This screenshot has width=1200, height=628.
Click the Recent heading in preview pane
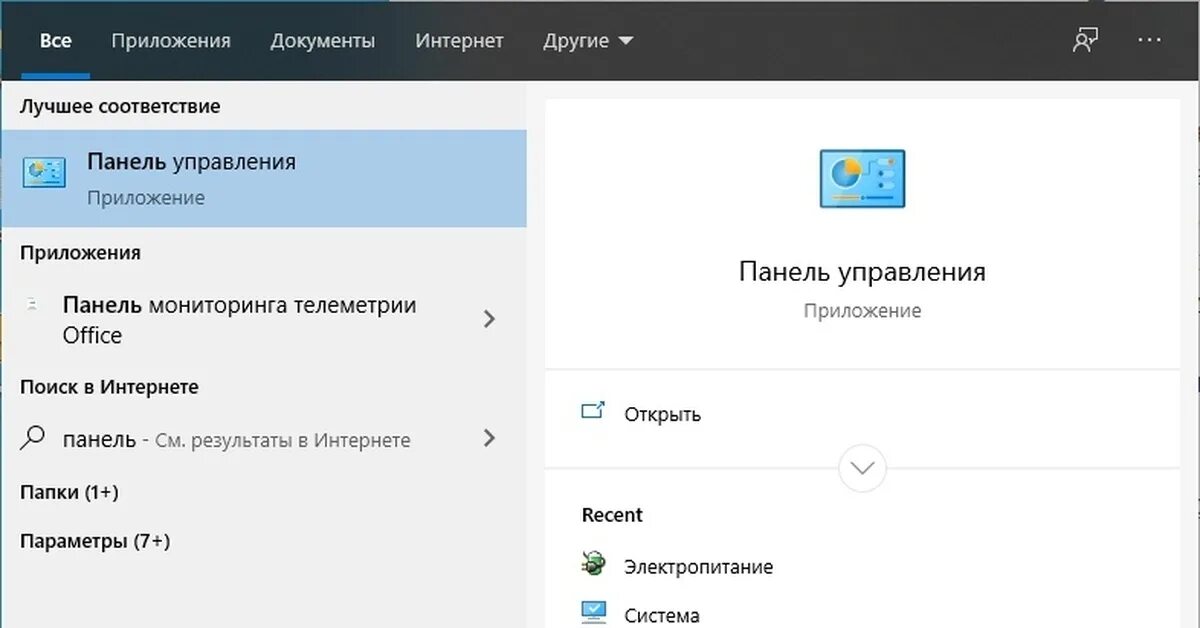point(612,515)
